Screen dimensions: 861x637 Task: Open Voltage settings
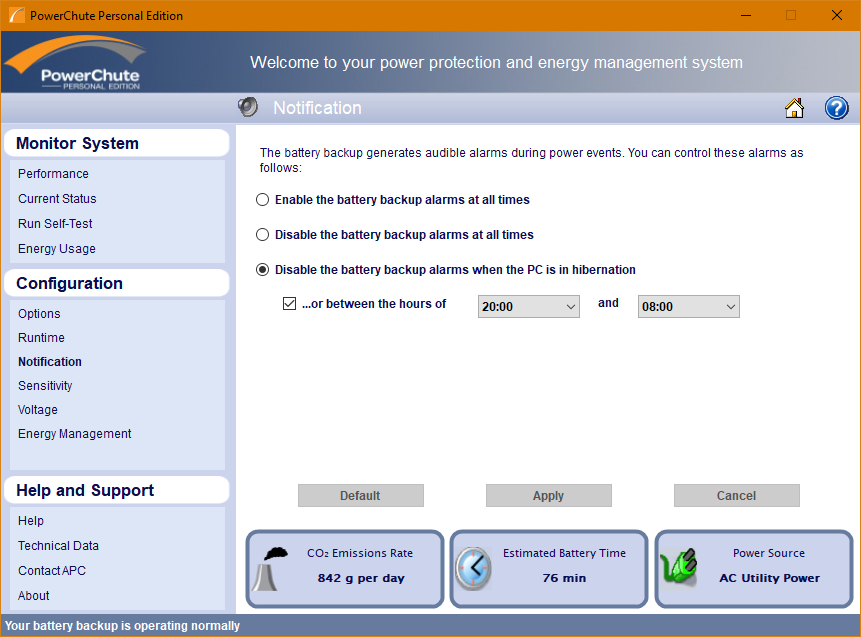[x=38, y=410]
